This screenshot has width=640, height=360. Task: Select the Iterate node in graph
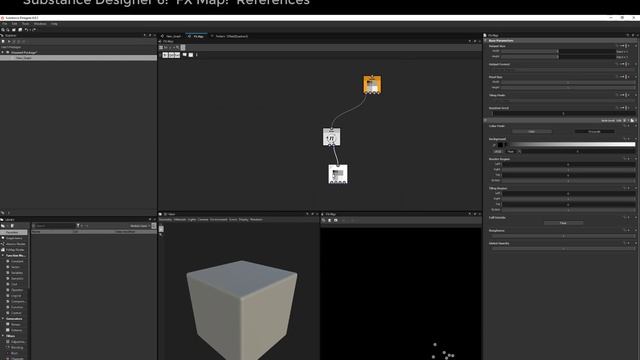(x=331, y=137)
